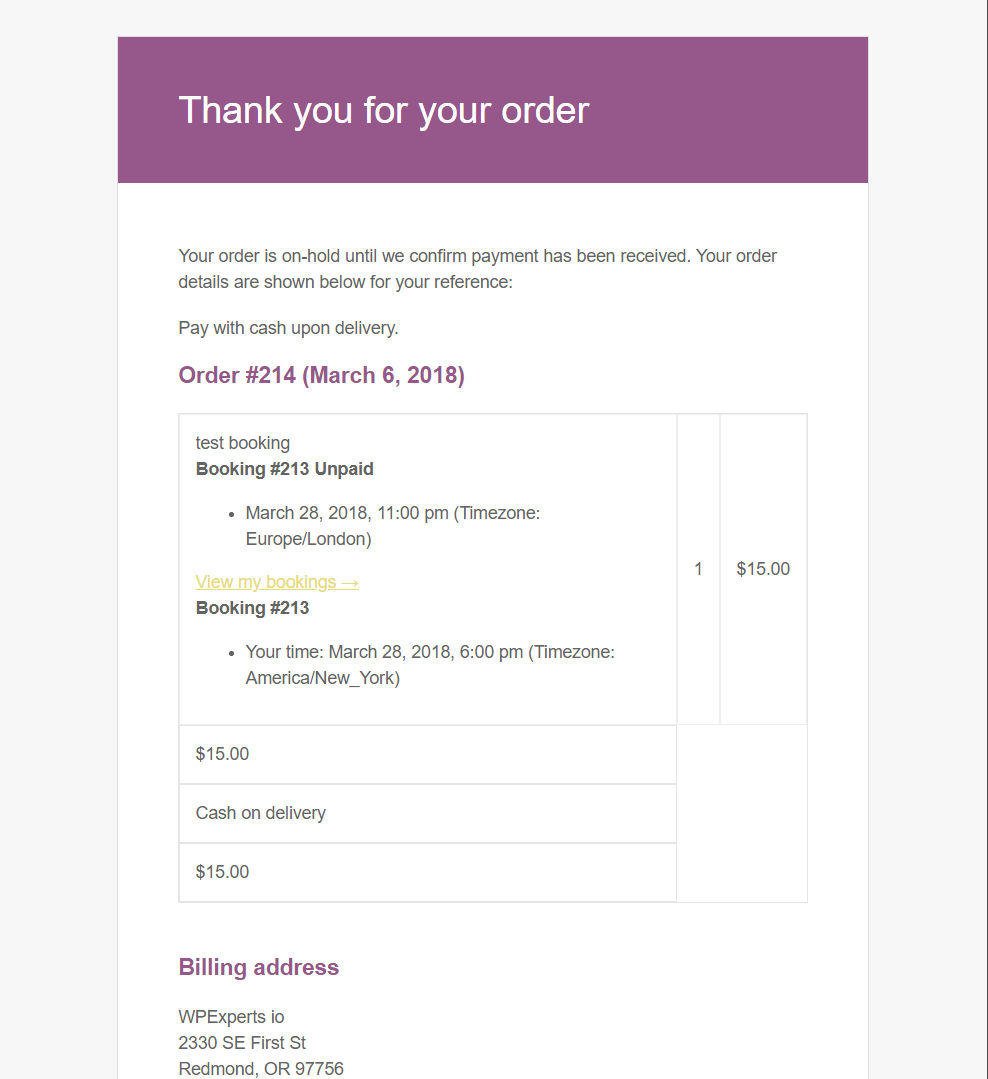The image size is (988, 1079).
Task: Click the Thank you for your order heading
Action: (383, 110)
